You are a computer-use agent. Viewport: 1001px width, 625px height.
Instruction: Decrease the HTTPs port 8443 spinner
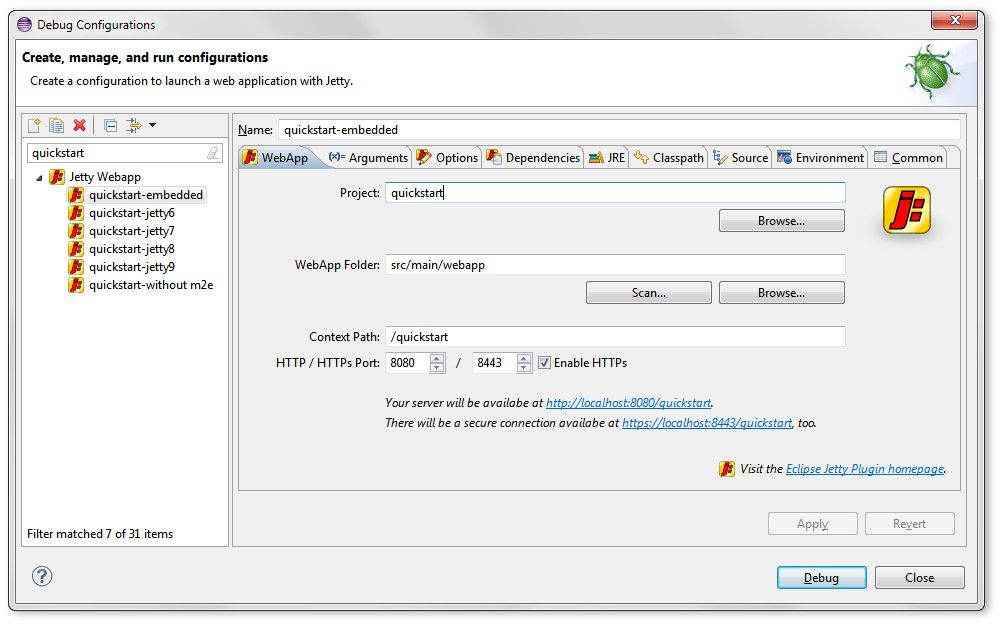[x=524, y=368]
